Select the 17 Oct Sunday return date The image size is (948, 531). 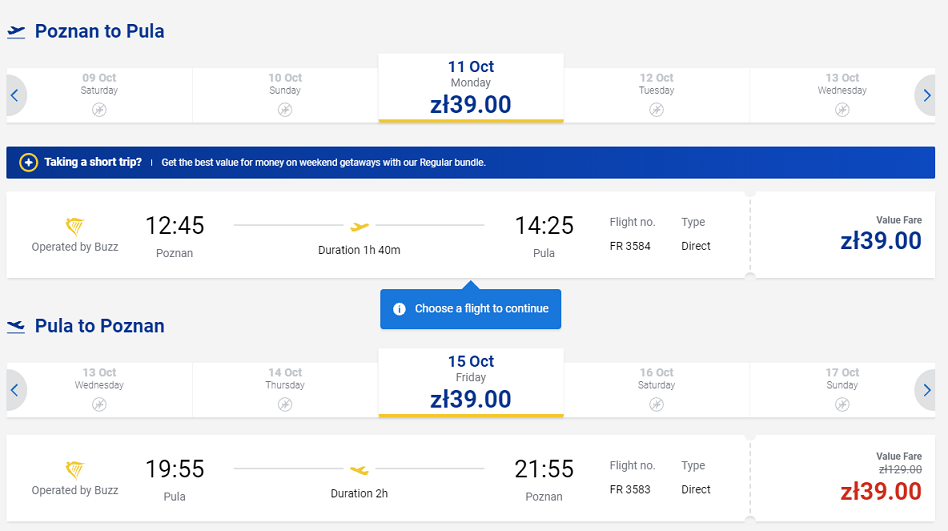(x=842, y=389)
